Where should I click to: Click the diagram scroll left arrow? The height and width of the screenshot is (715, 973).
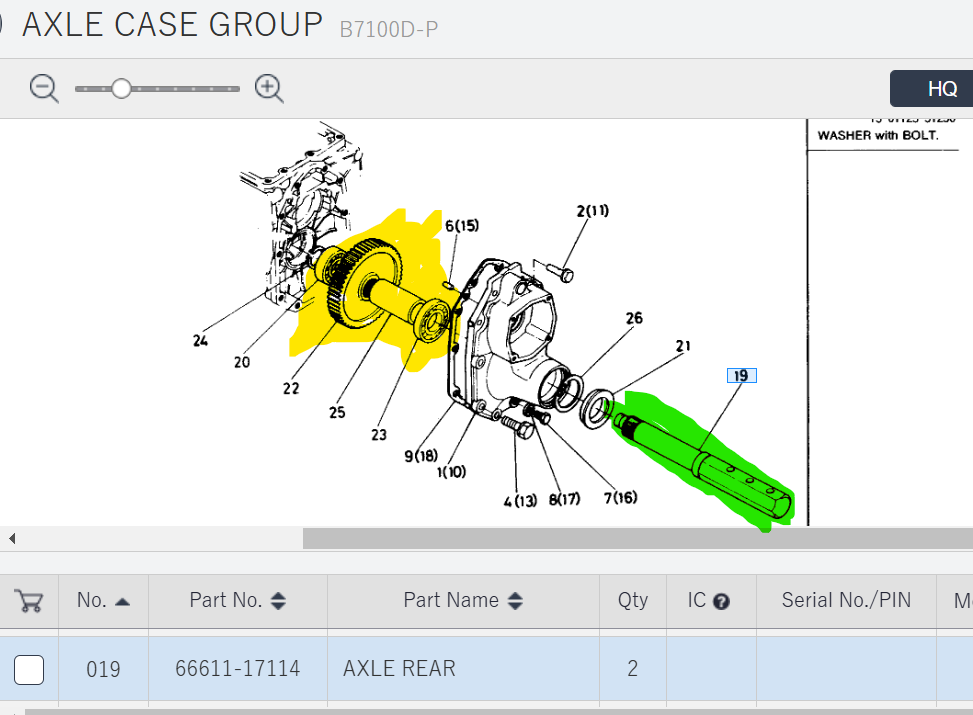pos(12,539)
